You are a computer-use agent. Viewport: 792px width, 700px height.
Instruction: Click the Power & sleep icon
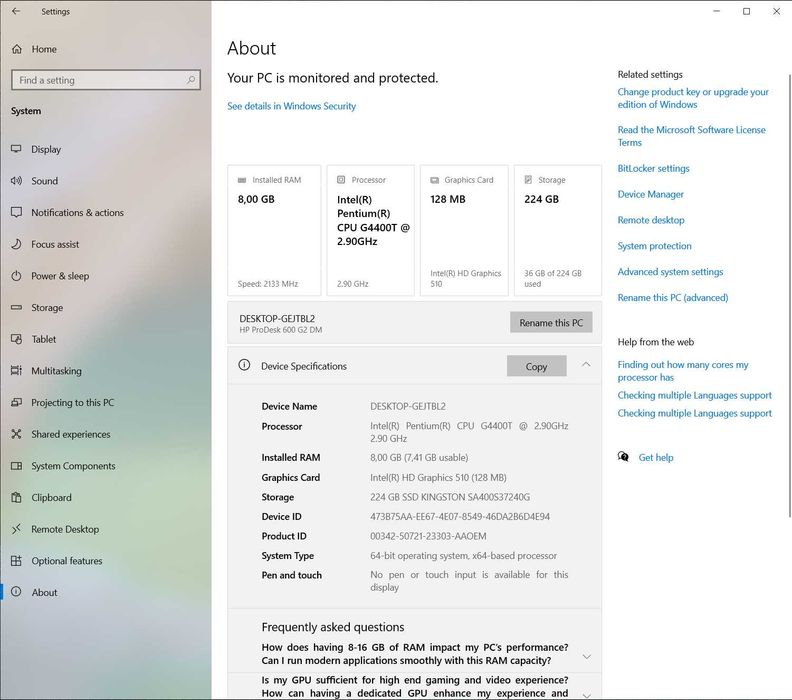(16, 276)
